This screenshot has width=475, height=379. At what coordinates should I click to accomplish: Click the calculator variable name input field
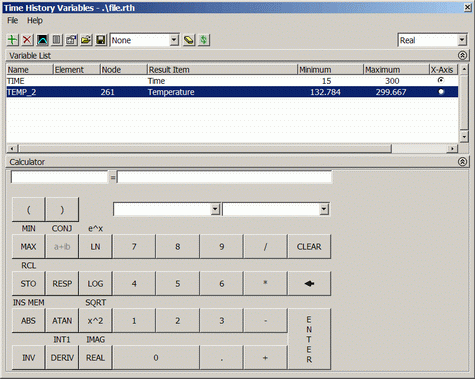[x=59, y=177]
